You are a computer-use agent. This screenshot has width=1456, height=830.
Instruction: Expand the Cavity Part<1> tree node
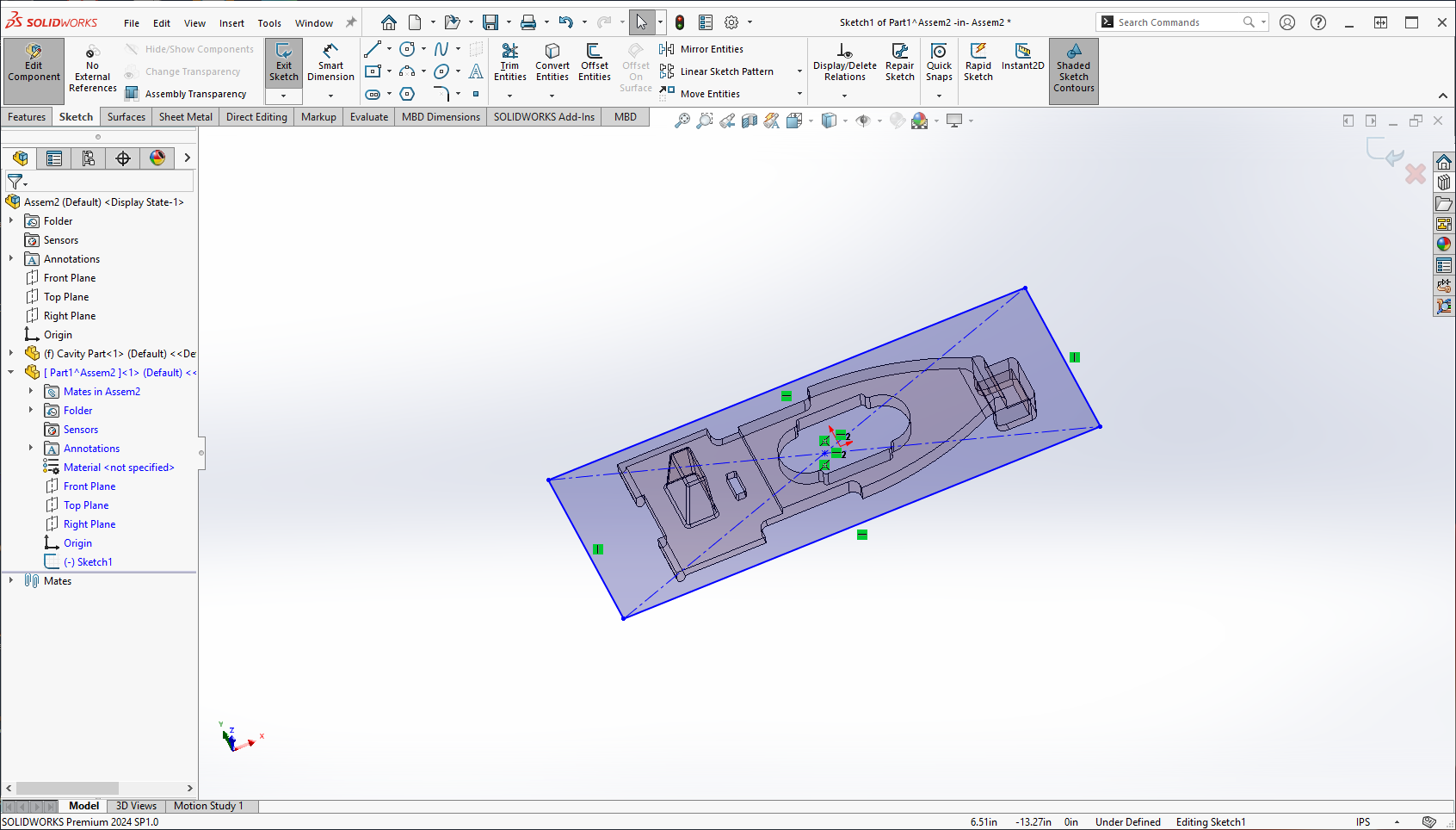pyautogui.click(x=10, y=353)
